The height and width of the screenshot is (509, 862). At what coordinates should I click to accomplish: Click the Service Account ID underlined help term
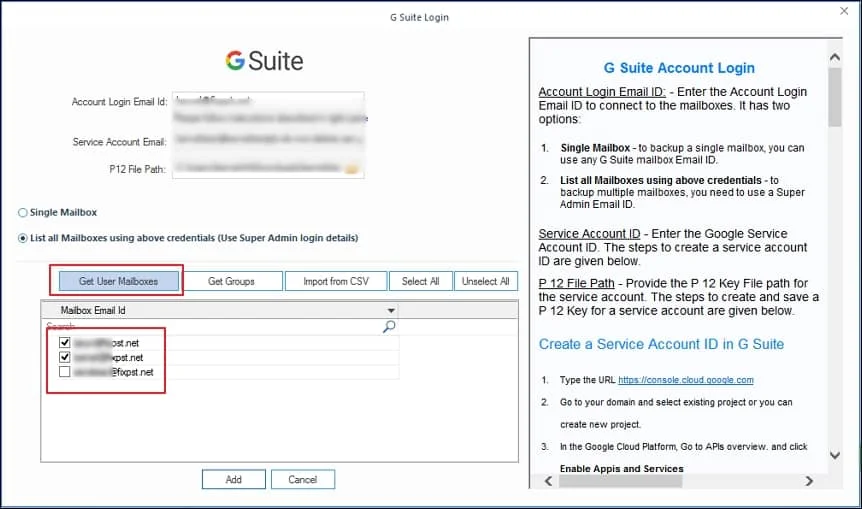[x=589, y=234]
